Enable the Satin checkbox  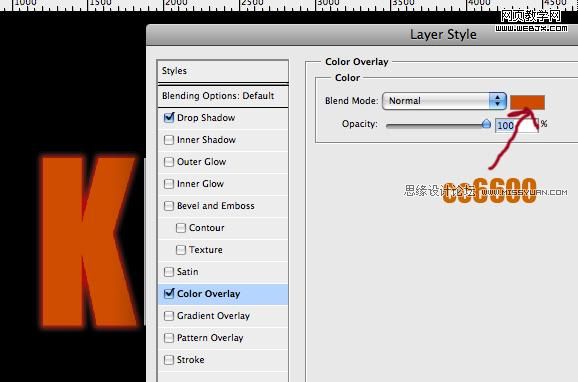tap(169, 272)
